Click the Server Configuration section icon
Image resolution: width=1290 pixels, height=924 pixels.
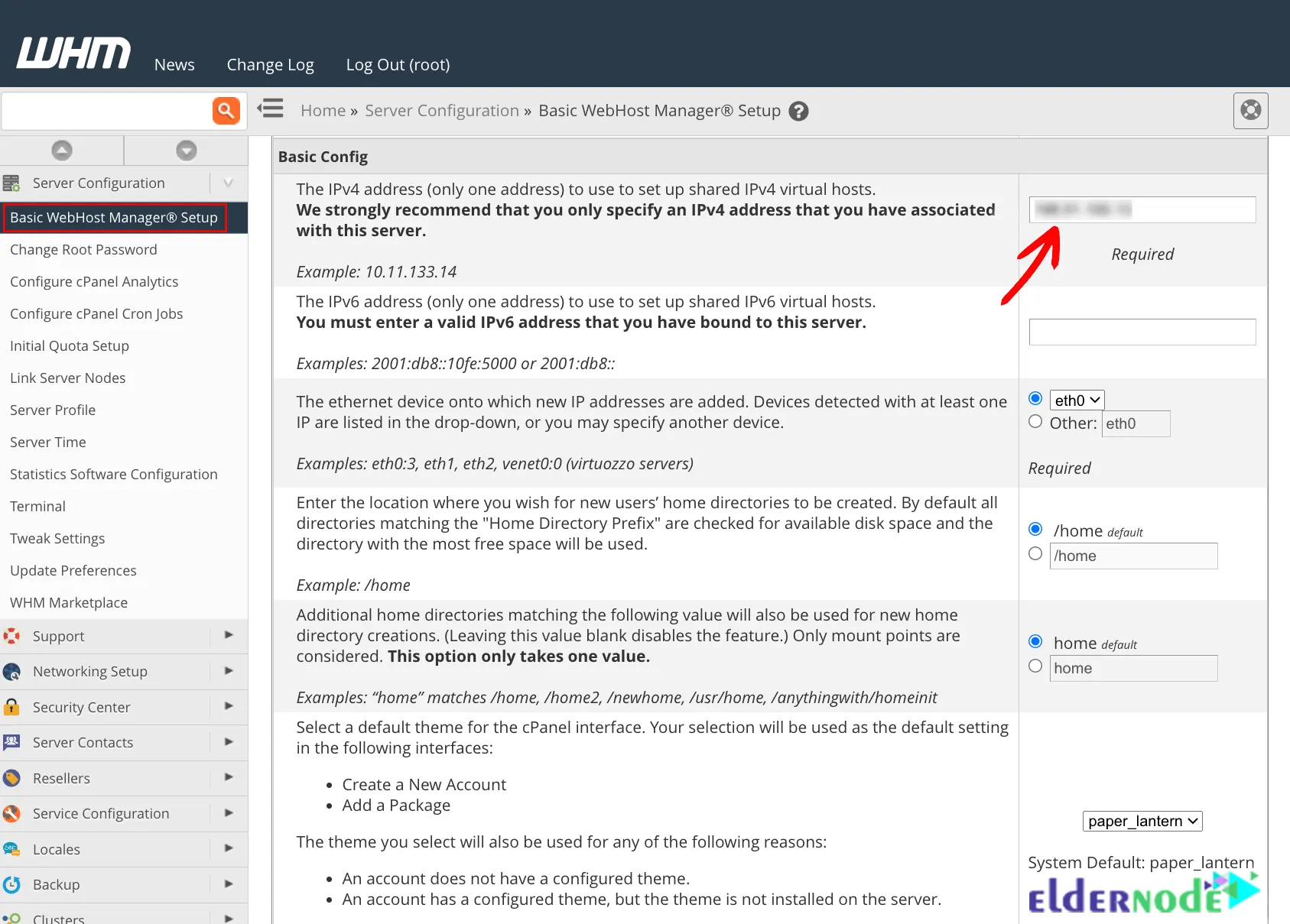pyautogui.click(x=11, y=183)
